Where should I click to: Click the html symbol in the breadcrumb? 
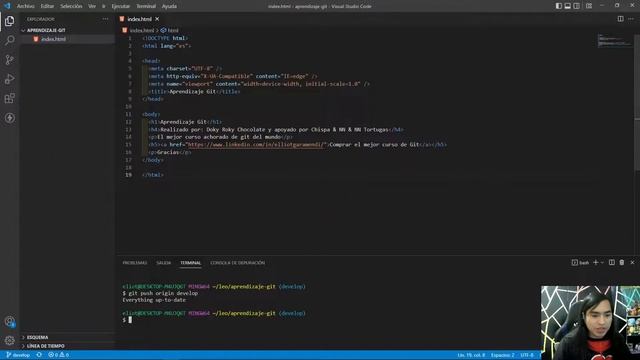173,30
